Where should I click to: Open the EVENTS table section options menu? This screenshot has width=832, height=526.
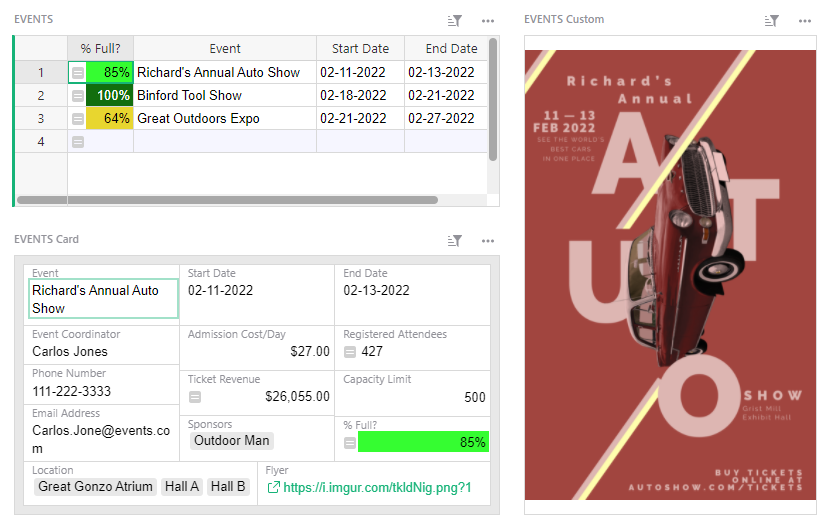[488, 20]
